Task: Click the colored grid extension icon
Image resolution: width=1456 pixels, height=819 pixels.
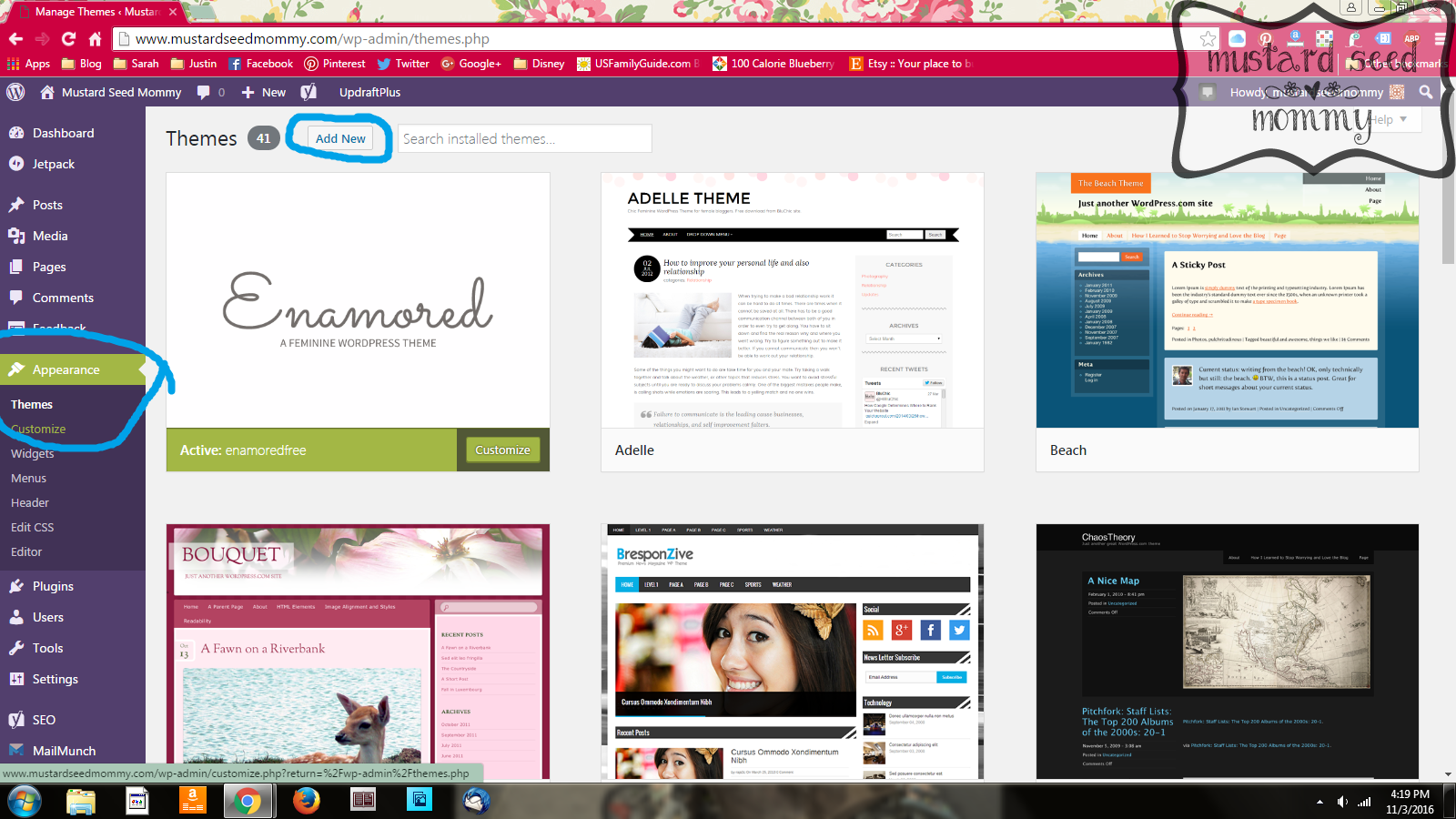Action: click(x=1324, y=38)
